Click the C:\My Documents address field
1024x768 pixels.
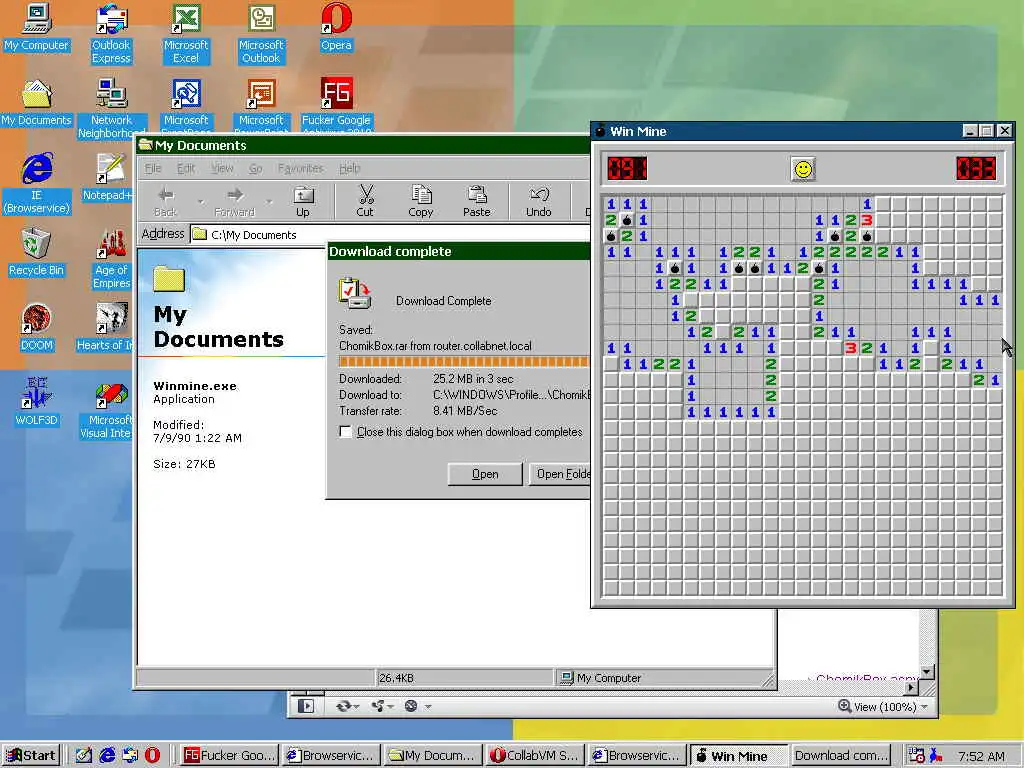[x=391, y=234]
